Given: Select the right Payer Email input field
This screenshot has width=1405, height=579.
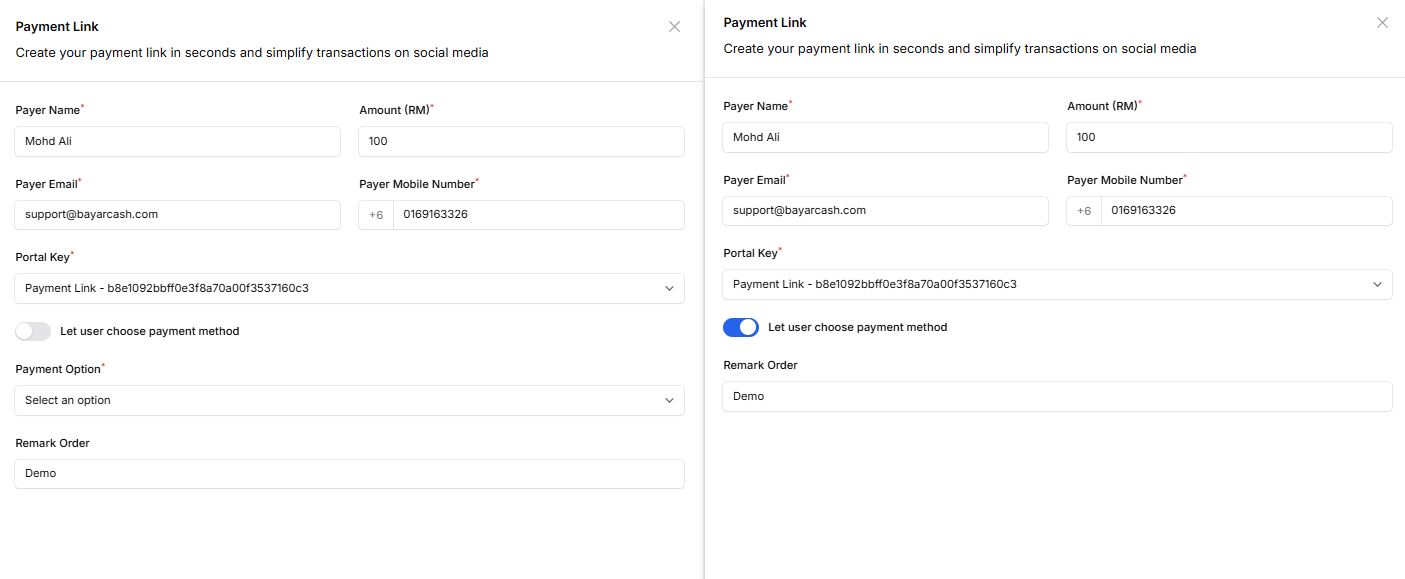Looking at the screenshot, I should (885, 210).
